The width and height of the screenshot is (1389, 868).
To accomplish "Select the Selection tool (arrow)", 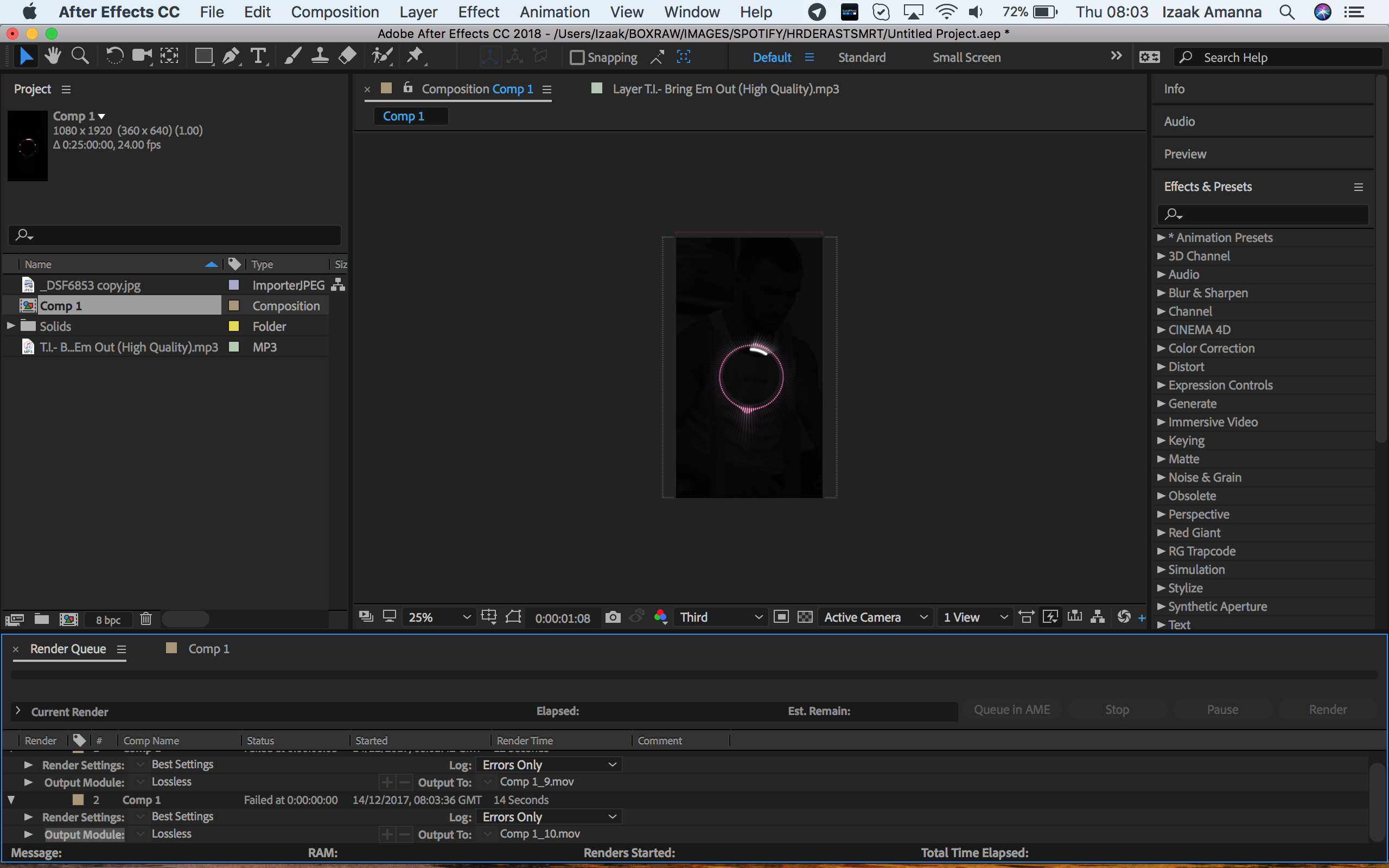I will pyautogui.click(x=26, y=56).
